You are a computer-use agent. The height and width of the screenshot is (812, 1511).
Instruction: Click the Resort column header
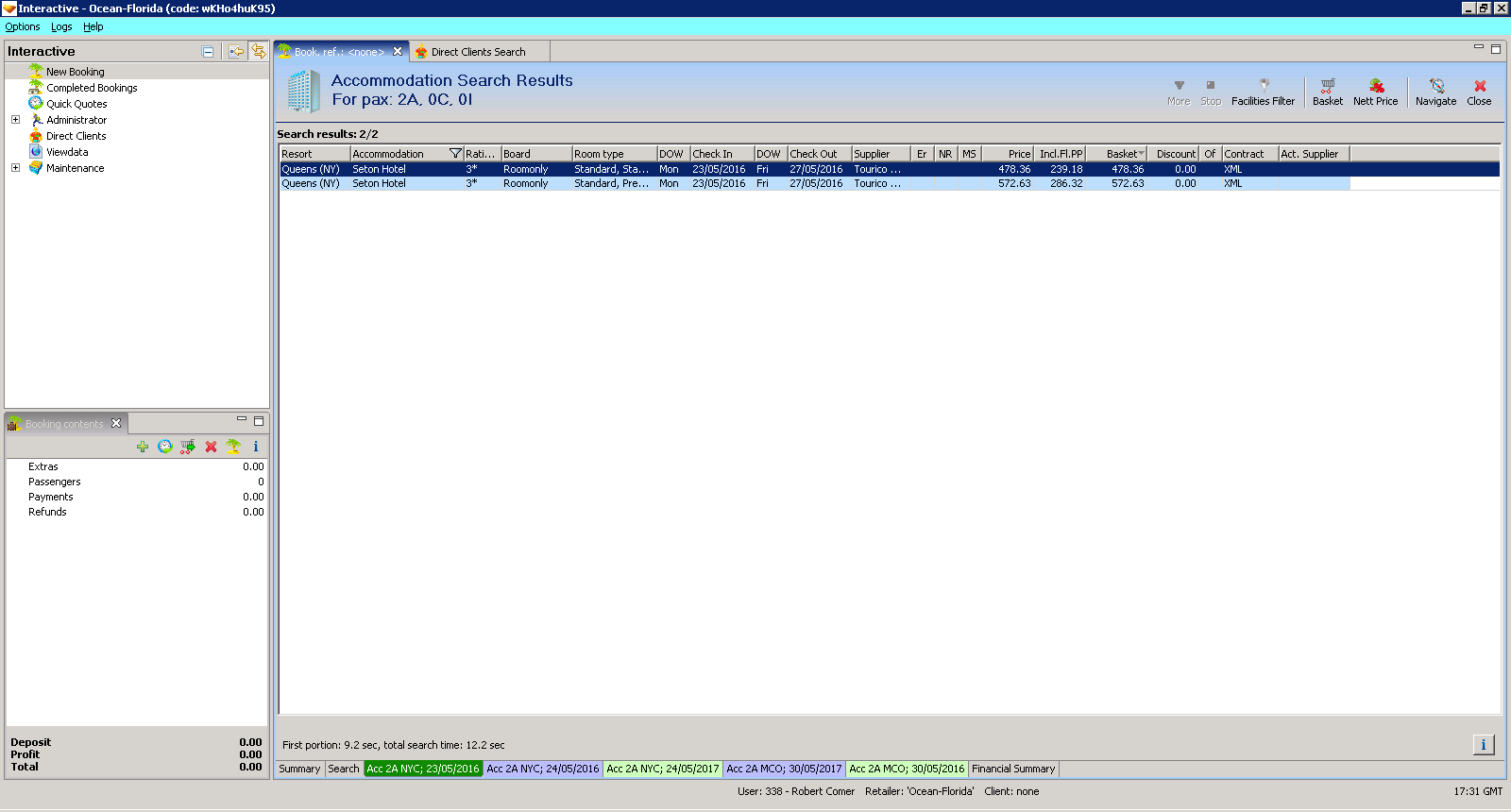click(314, 154)
